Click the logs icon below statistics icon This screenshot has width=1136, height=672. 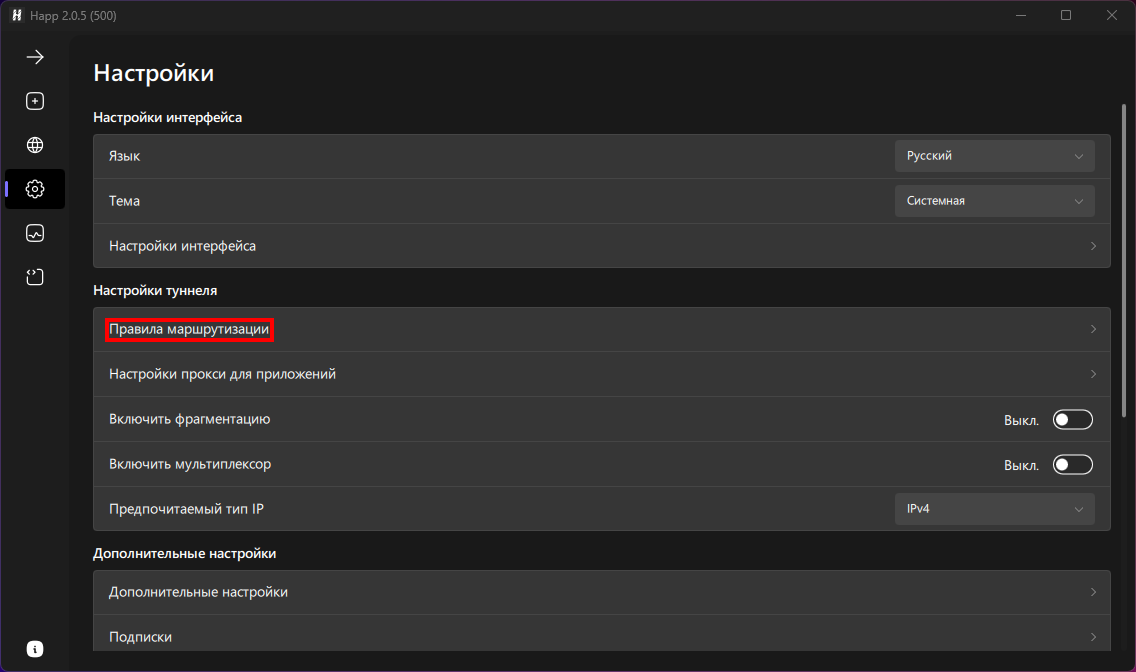pos(35,277)
